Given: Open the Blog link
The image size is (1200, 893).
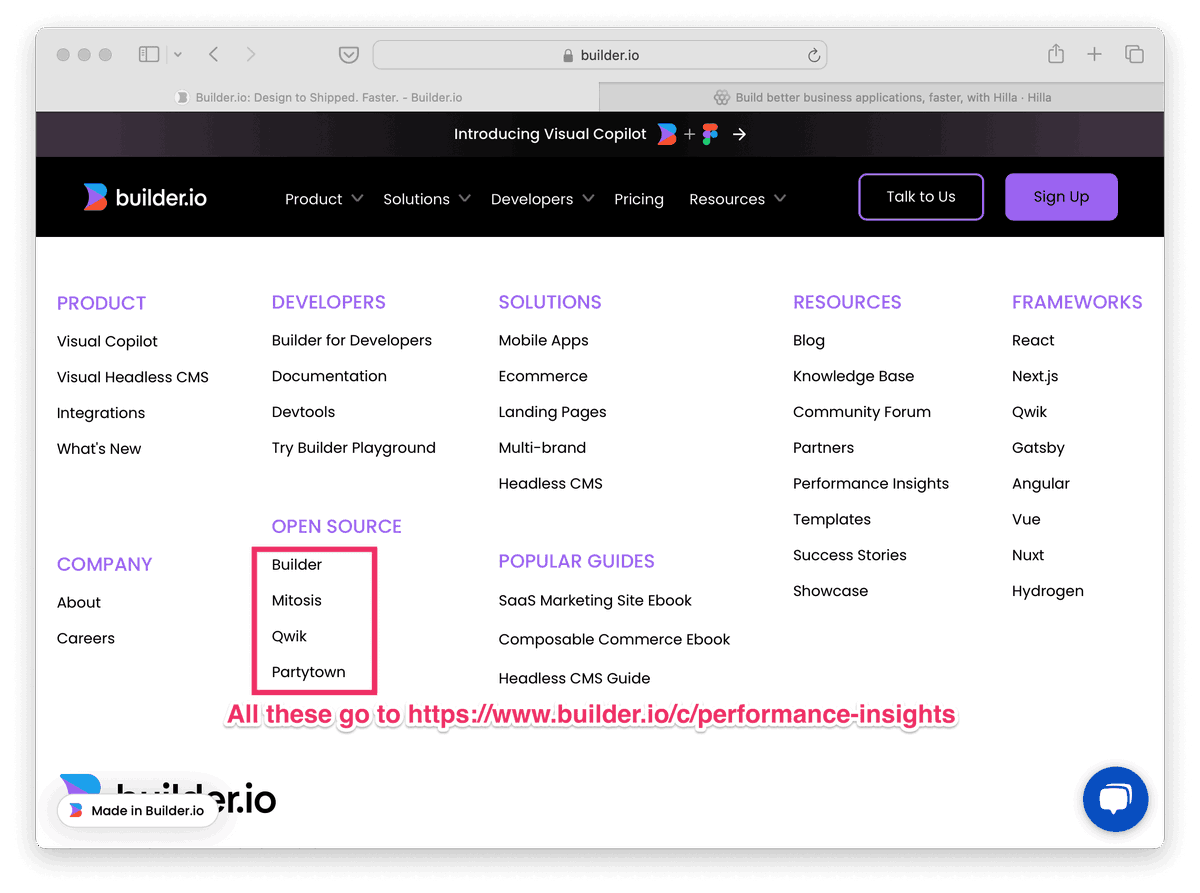Looking at the screenshot, I should point(809,340).
